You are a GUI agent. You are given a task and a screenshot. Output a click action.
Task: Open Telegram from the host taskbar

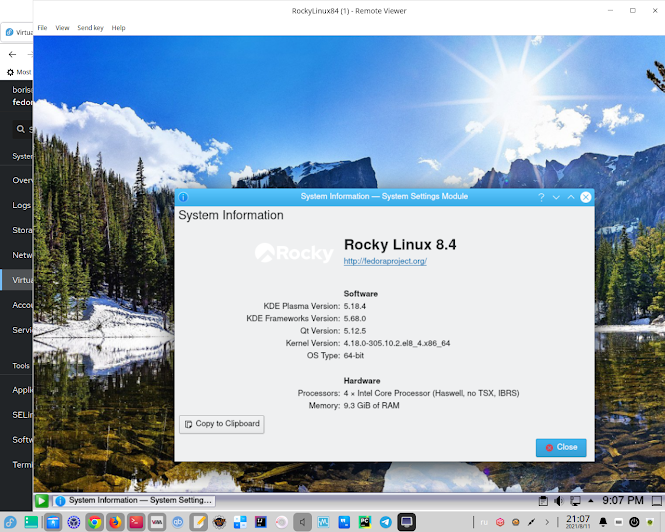pos(386,522)
